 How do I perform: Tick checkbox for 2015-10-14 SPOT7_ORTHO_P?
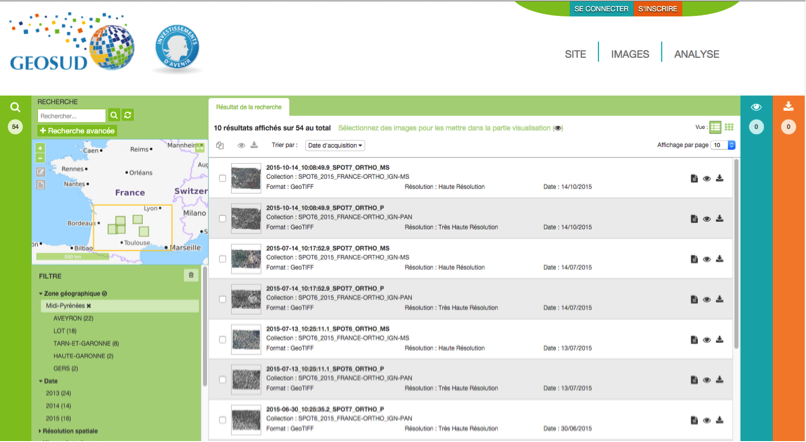tap(223, 218)
